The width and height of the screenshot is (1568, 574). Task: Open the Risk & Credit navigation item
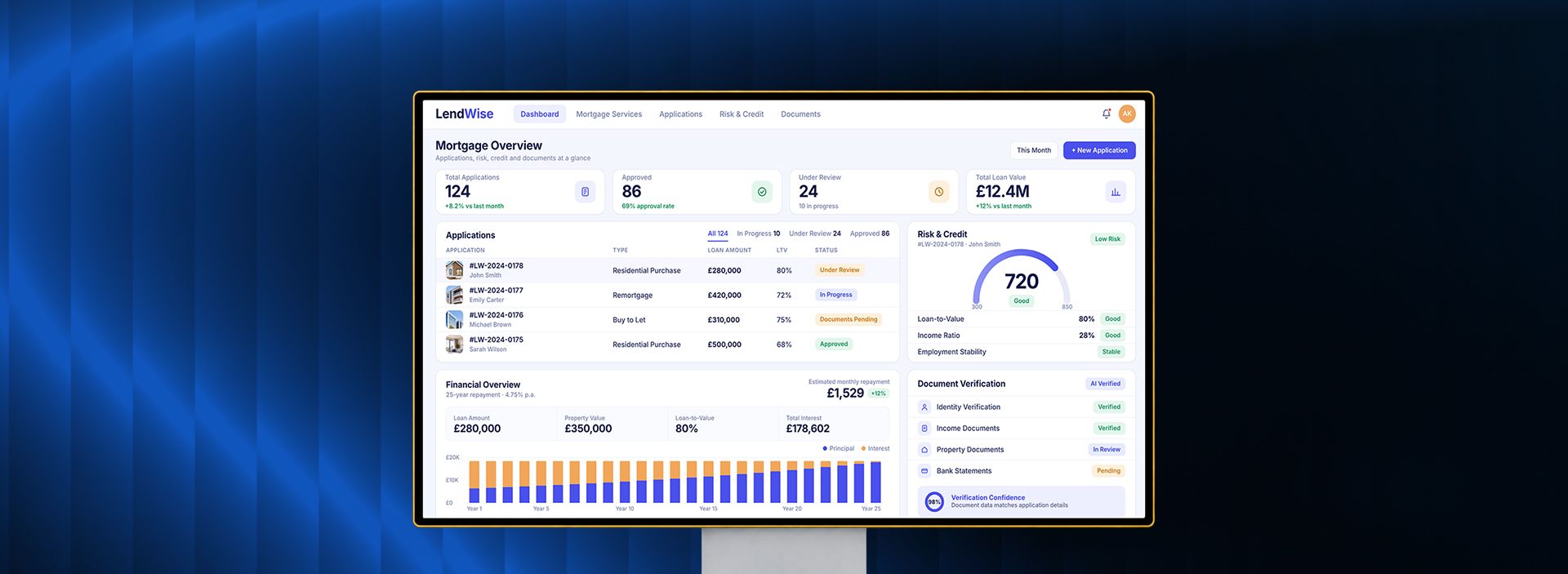(x=742, y=114)
